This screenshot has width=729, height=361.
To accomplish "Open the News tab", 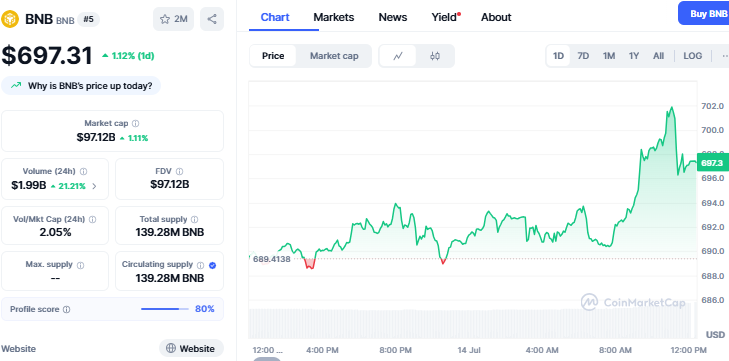I will click(x=392, y=17).
